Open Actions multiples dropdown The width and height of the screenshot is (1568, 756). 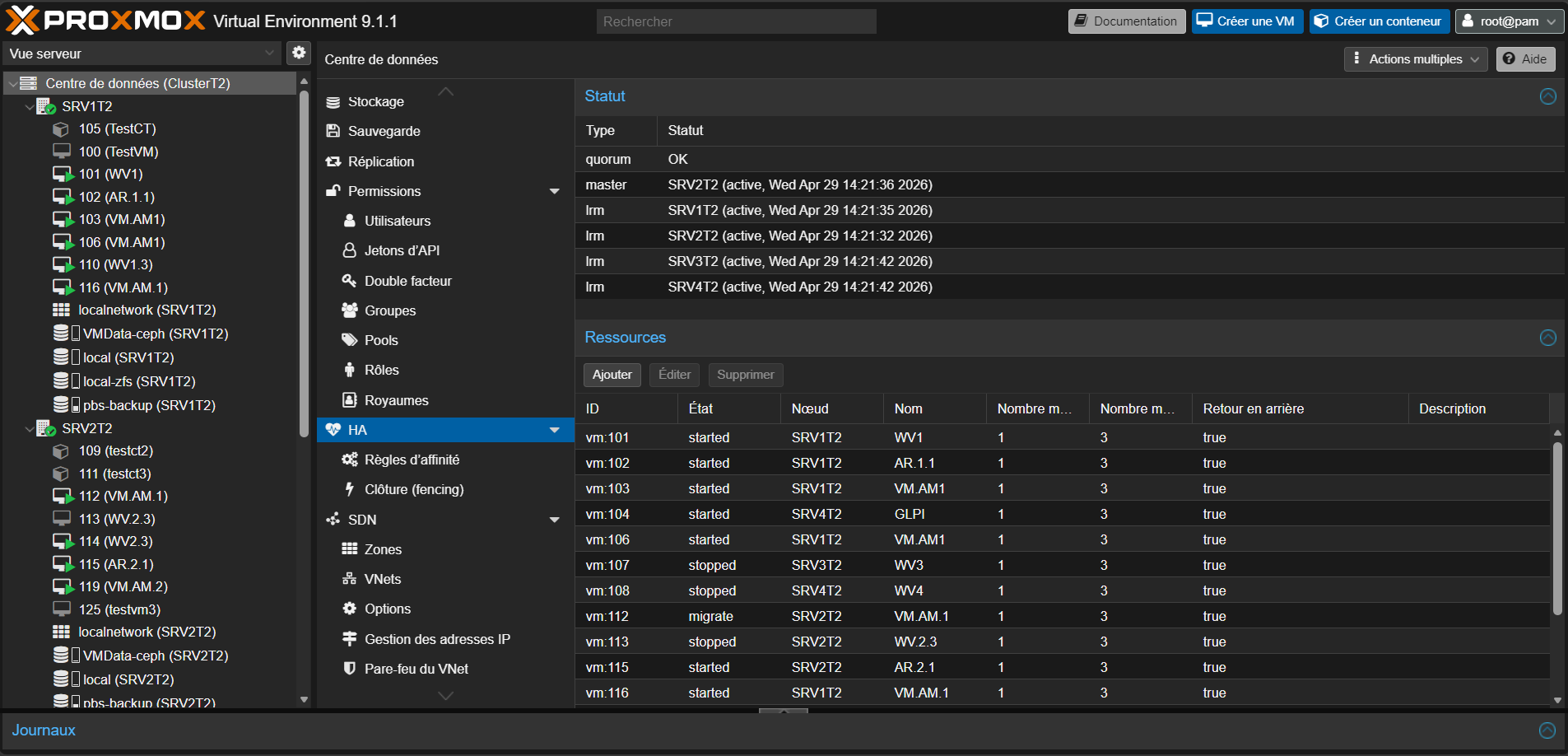[x=1416, y=59]
